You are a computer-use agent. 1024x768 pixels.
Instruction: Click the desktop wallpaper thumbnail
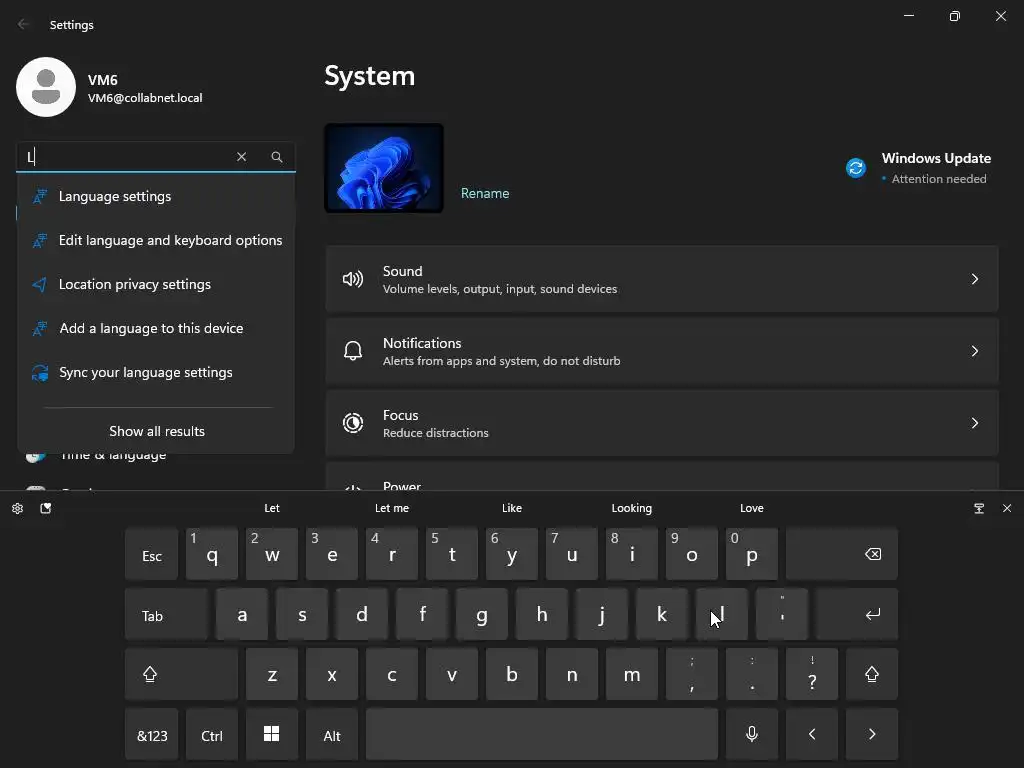384,168
